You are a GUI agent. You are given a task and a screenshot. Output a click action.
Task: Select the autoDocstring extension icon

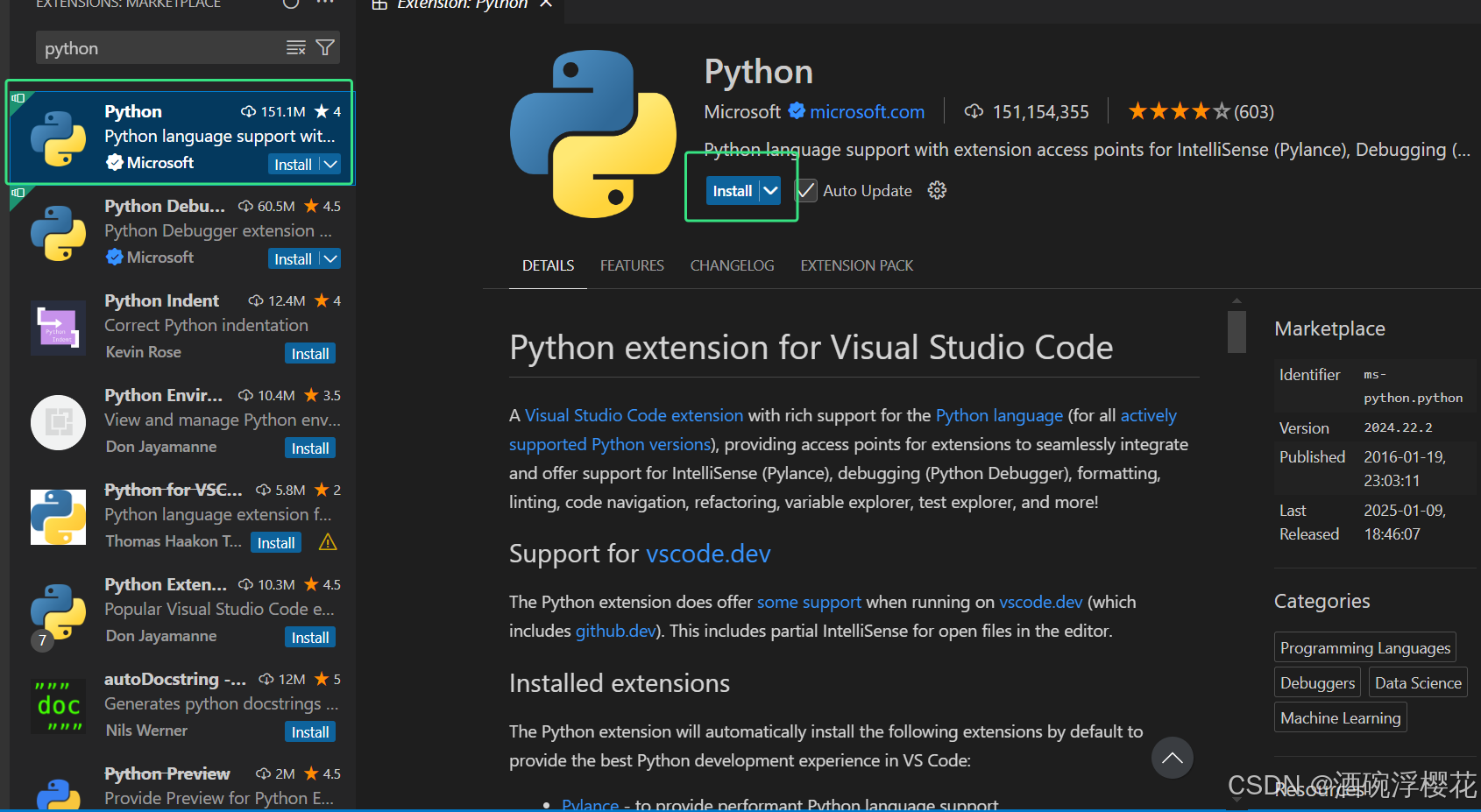59,705
